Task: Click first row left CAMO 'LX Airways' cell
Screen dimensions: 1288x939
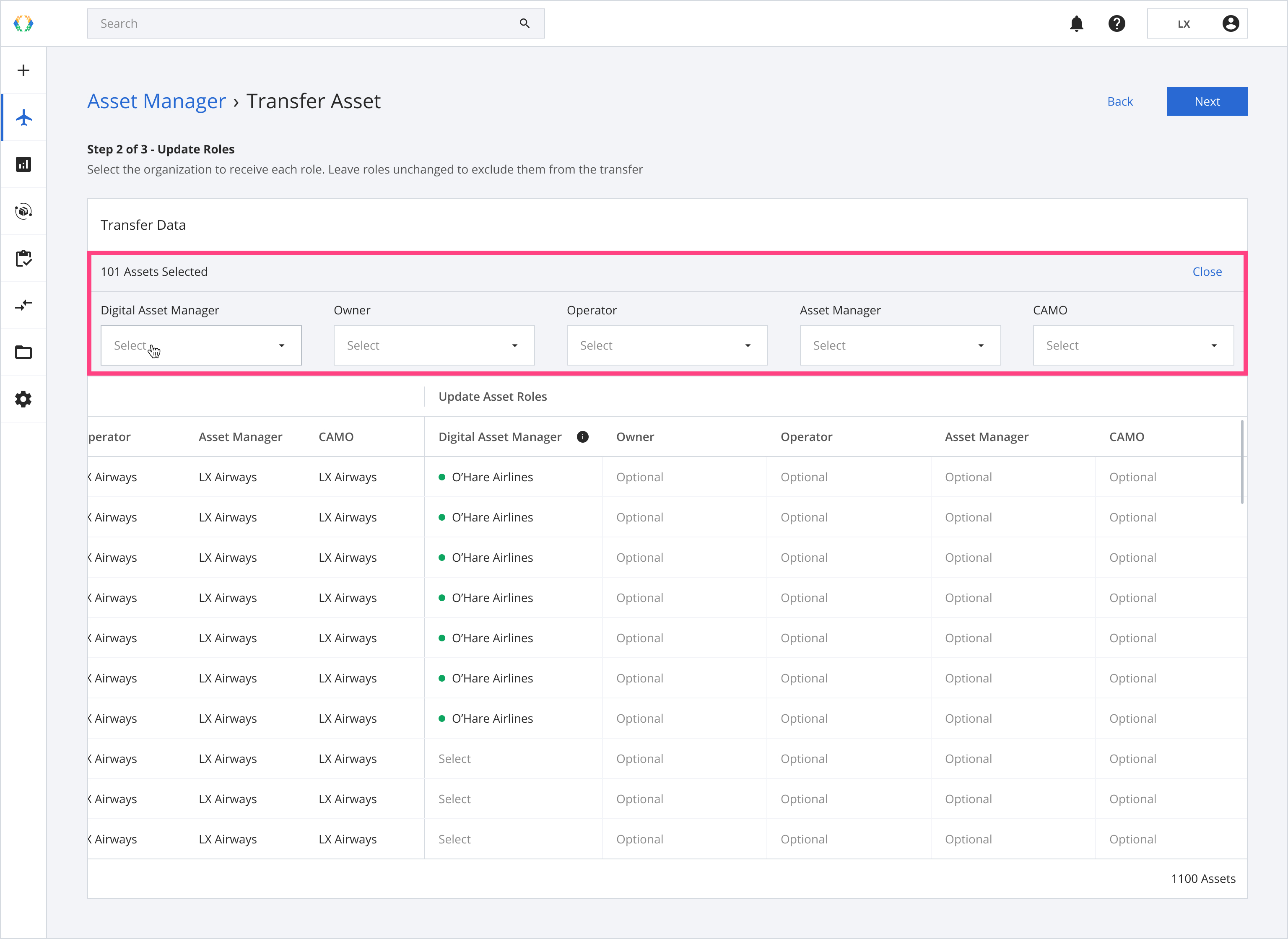Action: (347, 477)
